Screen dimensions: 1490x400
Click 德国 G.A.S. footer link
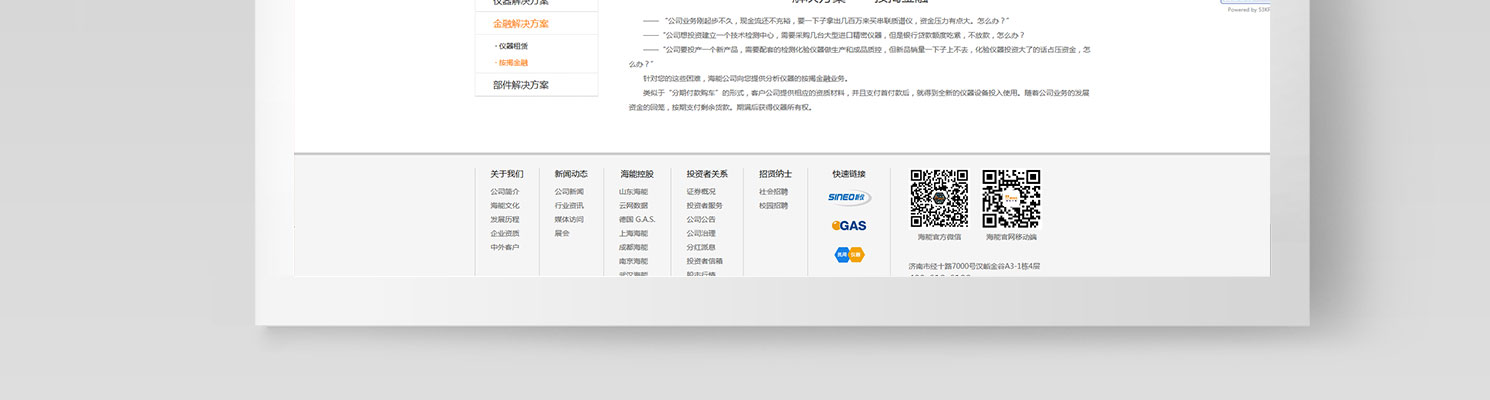pyautogui.click(x=637, y=220)
